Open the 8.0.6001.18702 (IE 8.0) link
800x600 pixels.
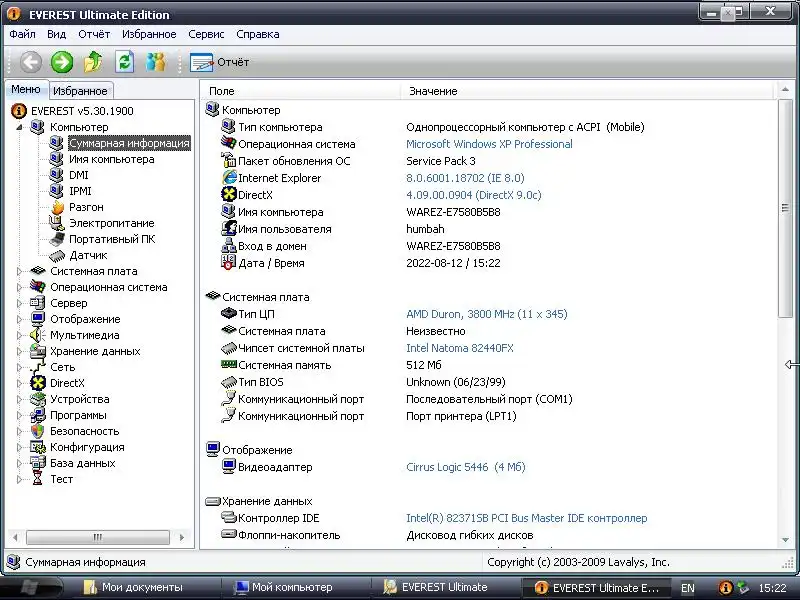465,178
